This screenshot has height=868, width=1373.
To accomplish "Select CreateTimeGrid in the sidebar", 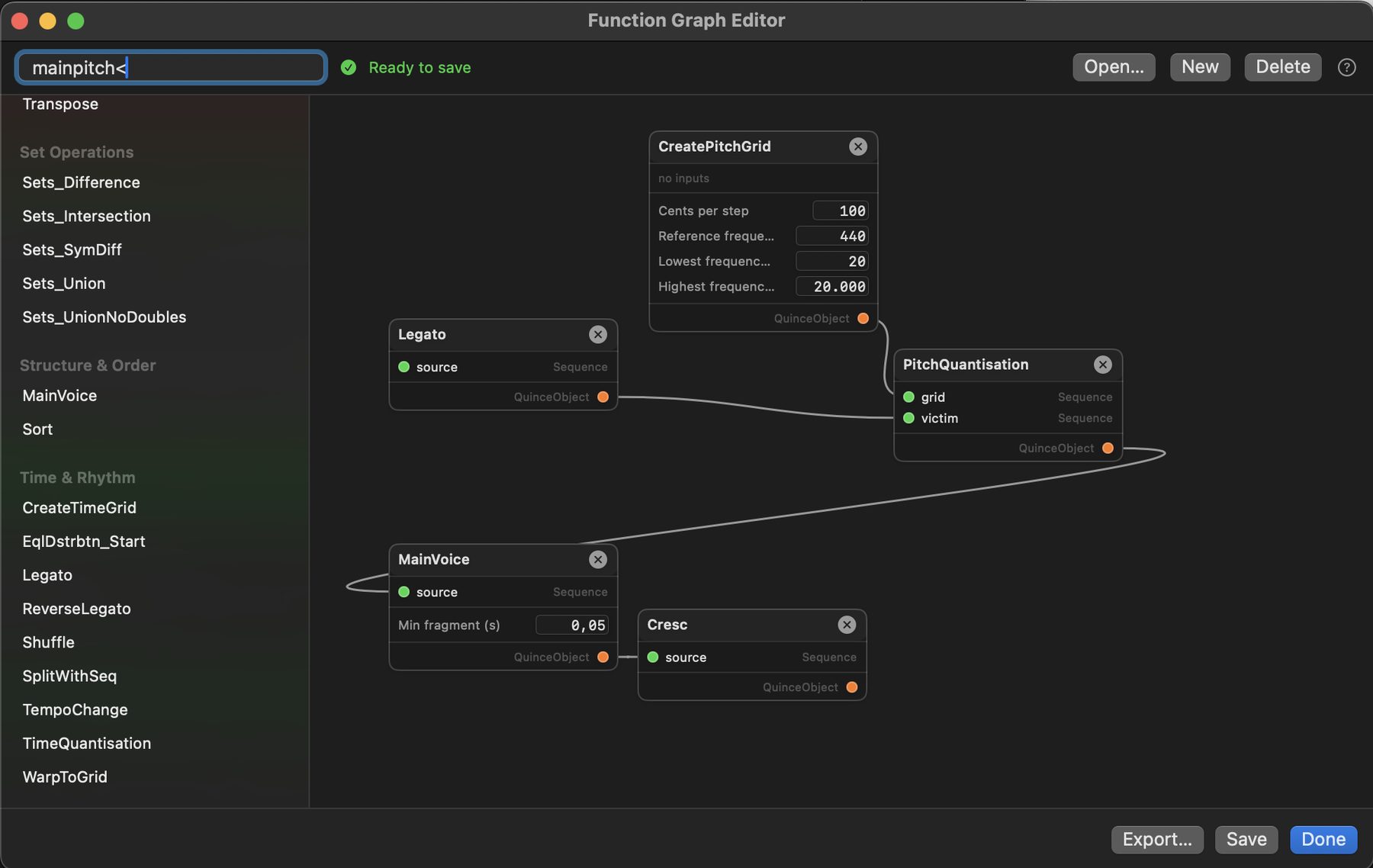I will tap(79, 507).
